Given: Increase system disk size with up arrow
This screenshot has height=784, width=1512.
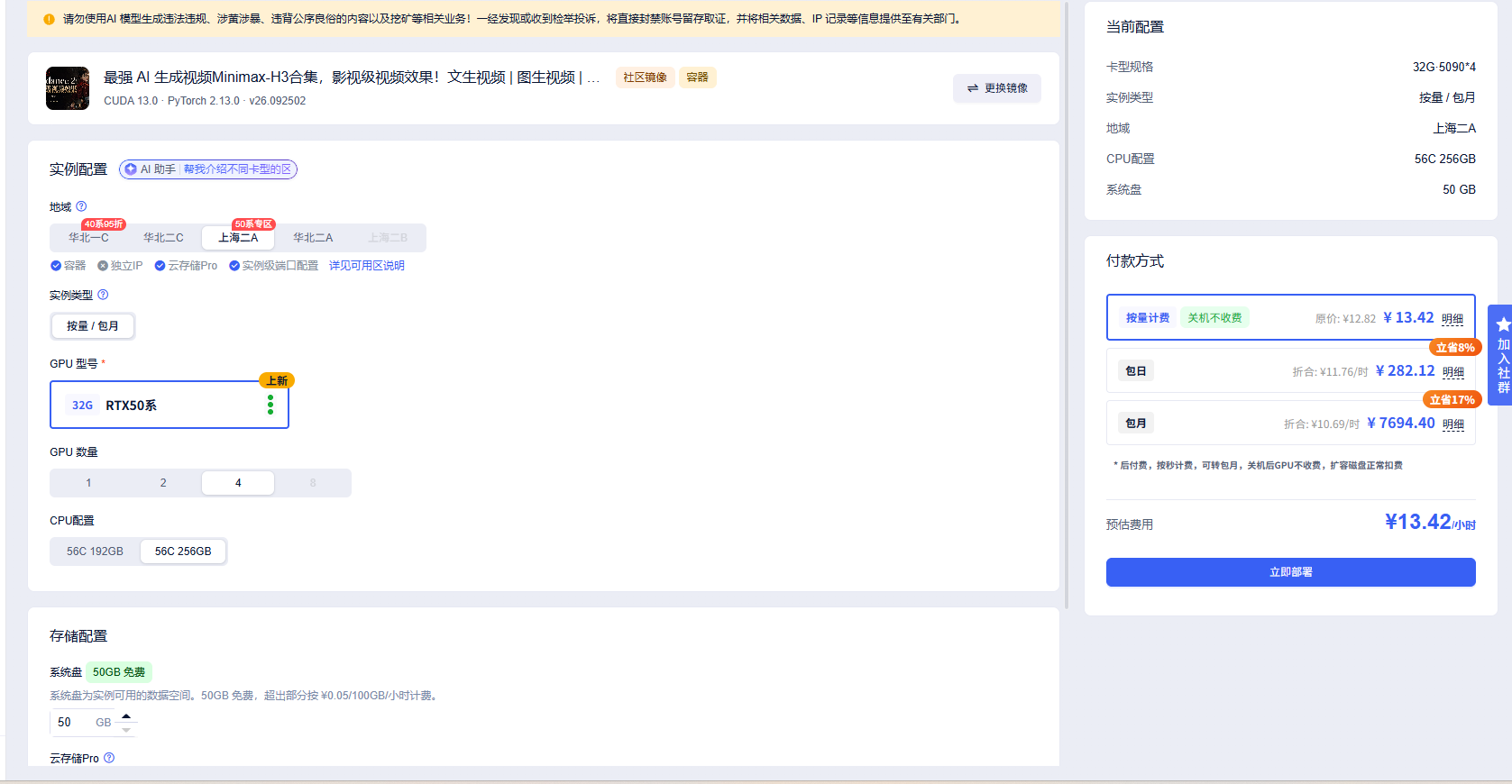Looking at the screenshot, I should (x=126, y=716).
